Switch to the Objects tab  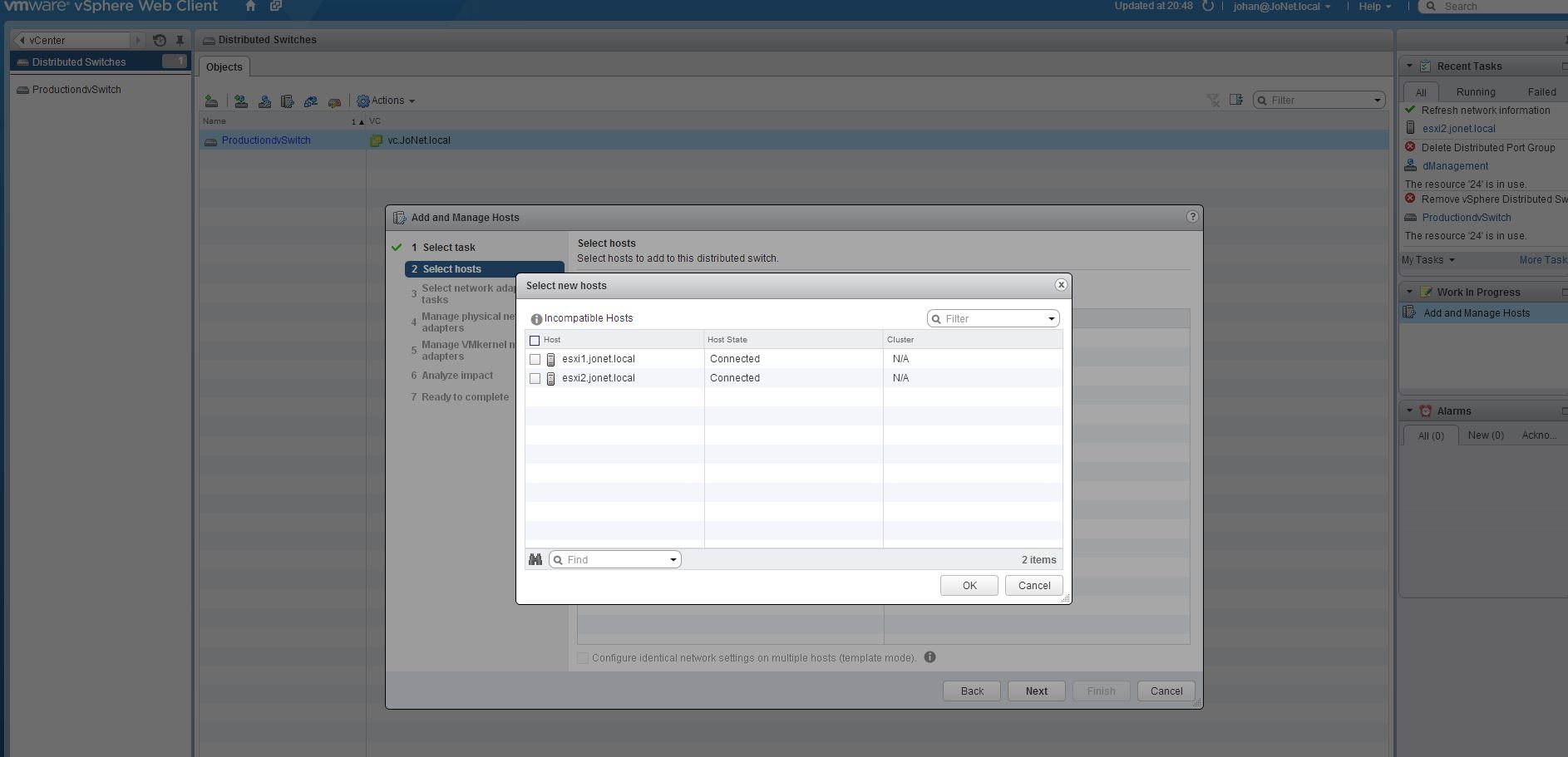tap(224, 67)
